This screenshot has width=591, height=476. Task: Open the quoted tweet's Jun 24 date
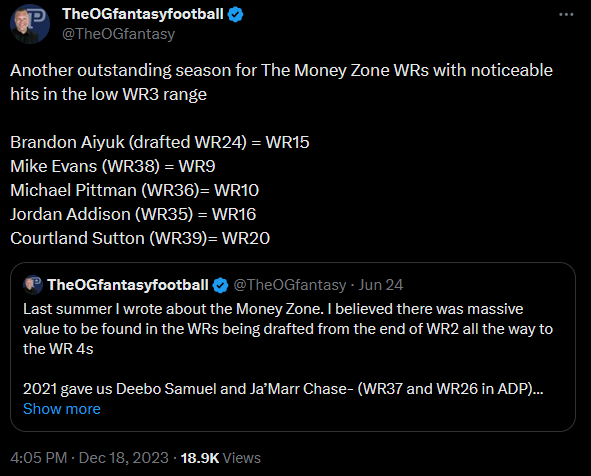pos(381,285)
